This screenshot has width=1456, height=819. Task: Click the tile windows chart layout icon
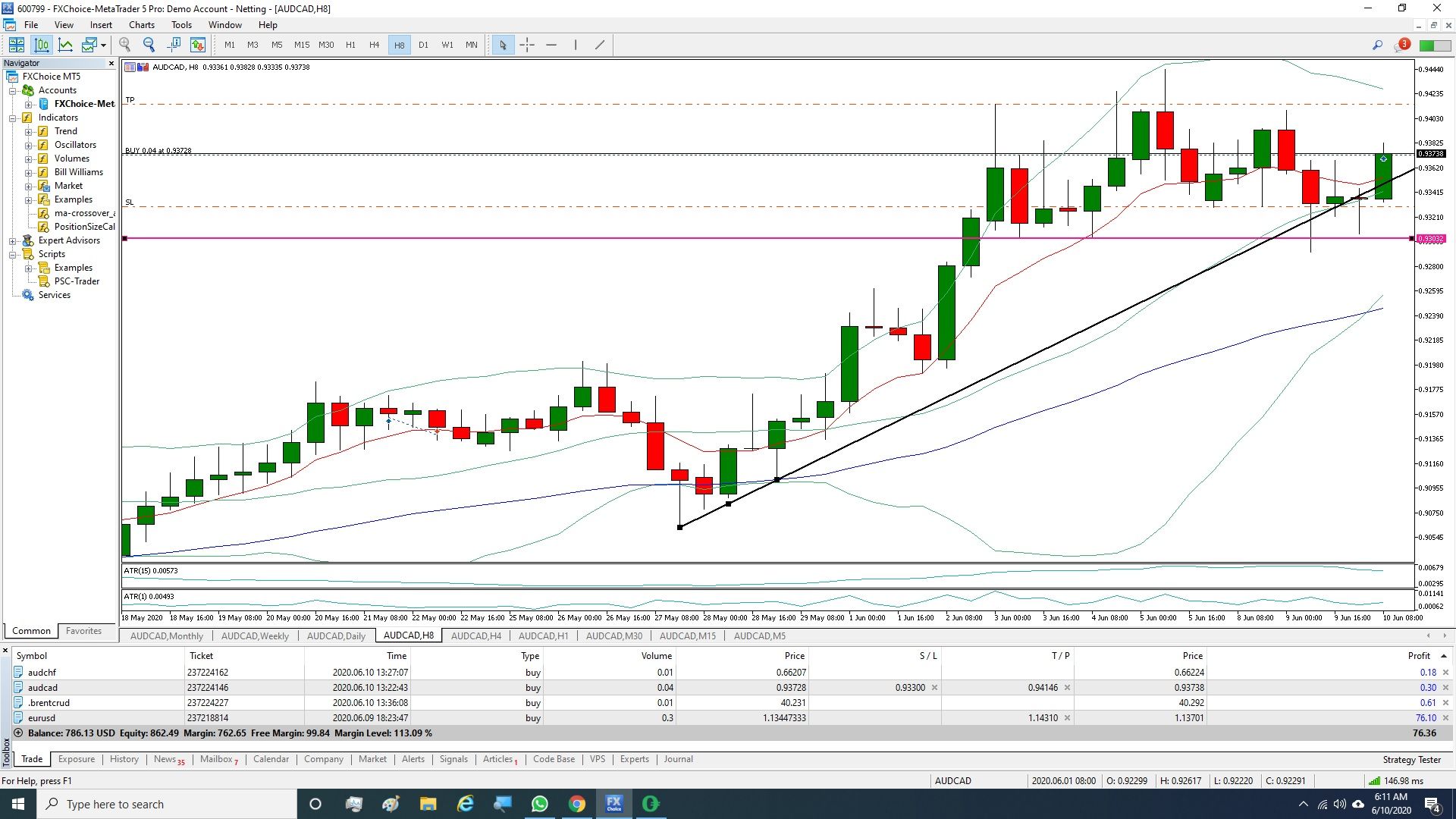click(x=17, y=45)
